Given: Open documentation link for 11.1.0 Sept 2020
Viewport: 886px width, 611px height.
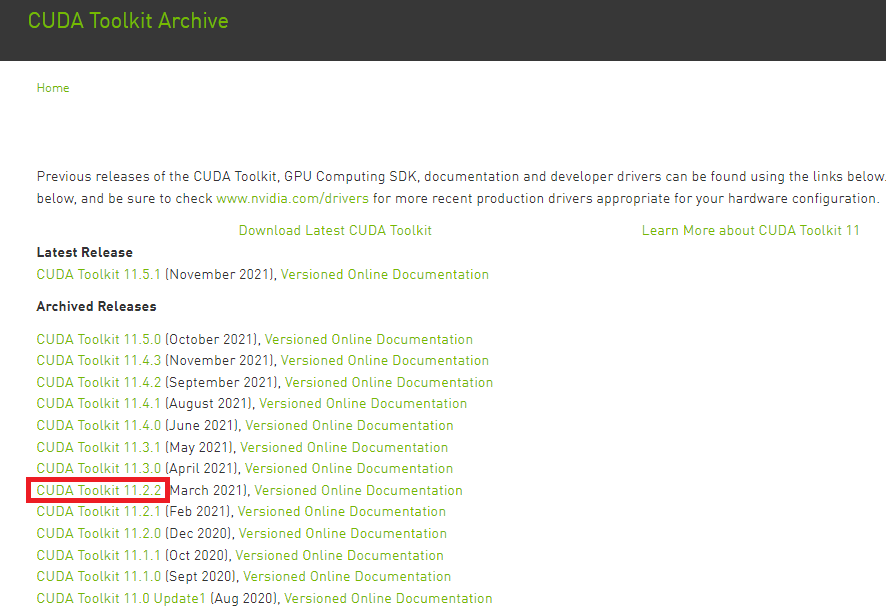Looking at the screenshot, I should tap(347, 577).
